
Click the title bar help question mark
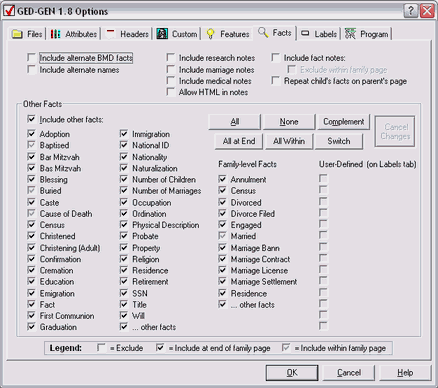click(x=410, y=11)
